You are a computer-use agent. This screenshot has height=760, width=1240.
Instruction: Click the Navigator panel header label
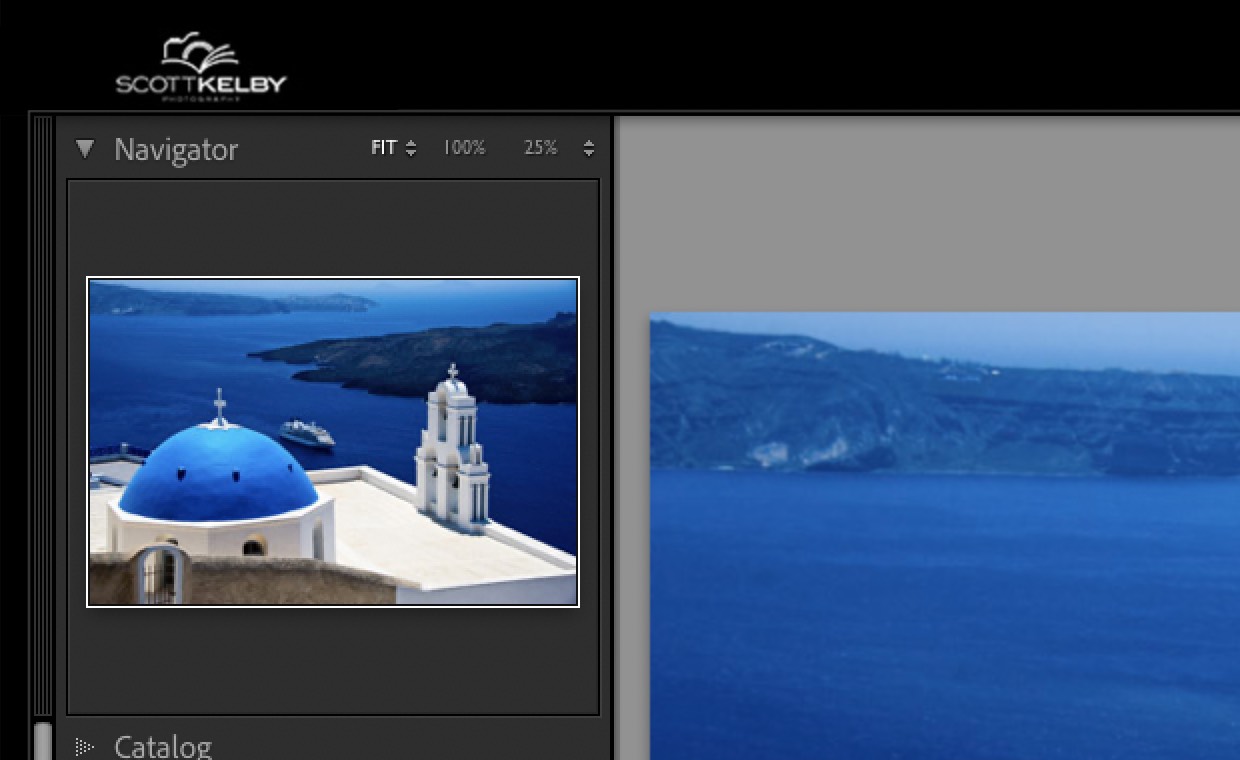coord(177,148)
